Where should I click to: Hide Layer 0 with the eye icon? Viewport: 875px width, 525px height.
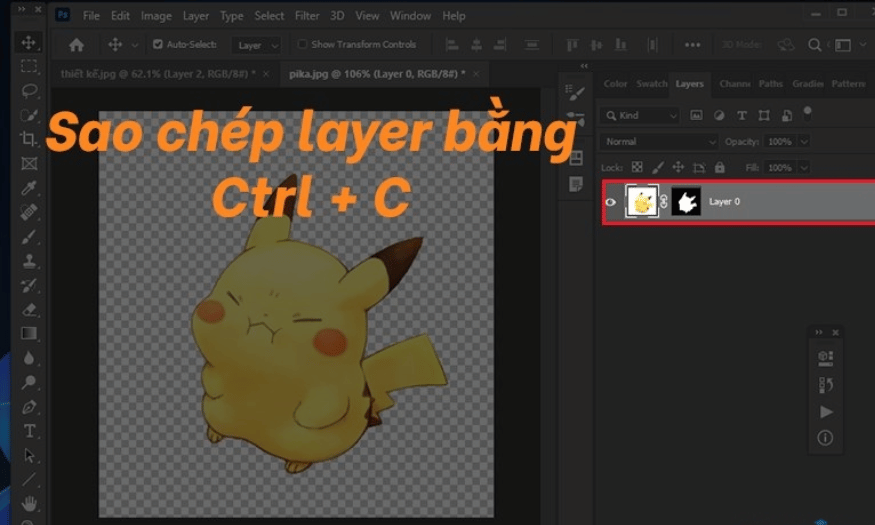pos(611,202)
